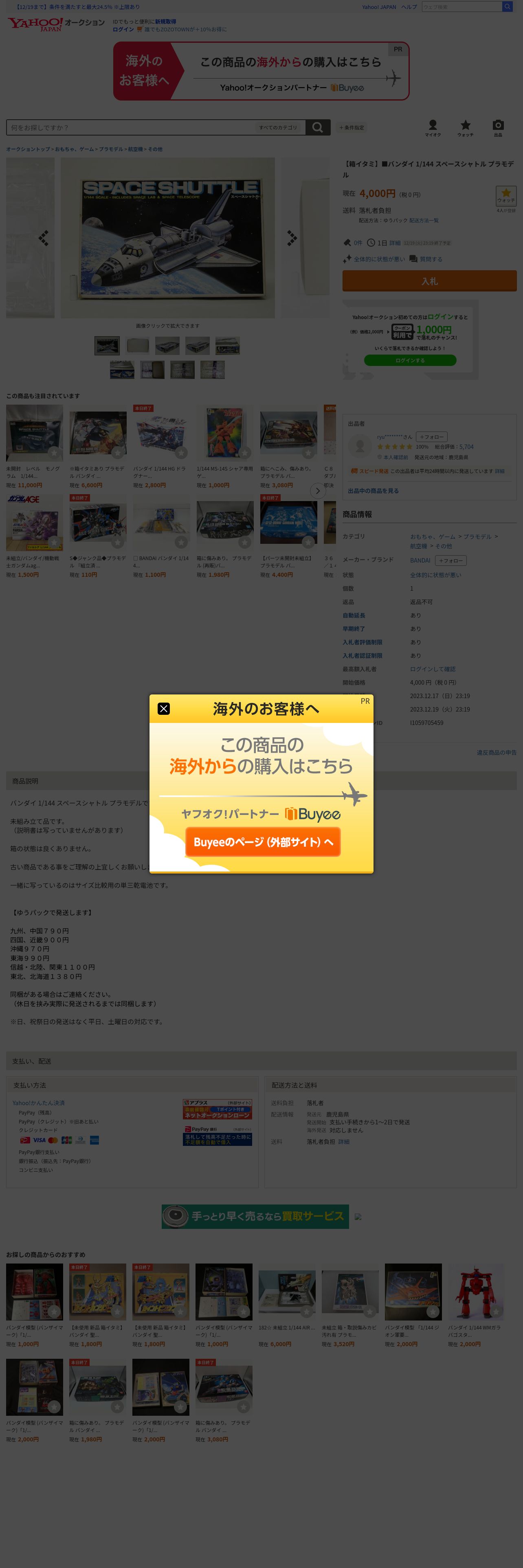Click the green ログインする button
Image resolution: width=523 pixels, height=1568 pixels.
click(410, 360)
